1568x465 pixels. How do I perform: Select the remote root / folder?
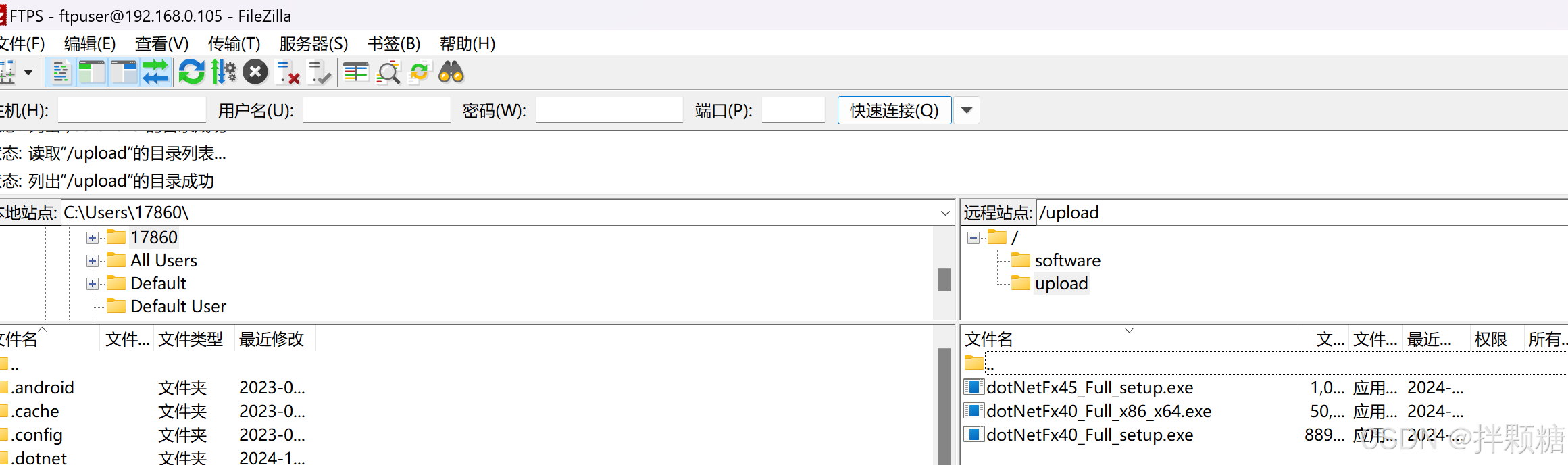[x=1014, y=238]
